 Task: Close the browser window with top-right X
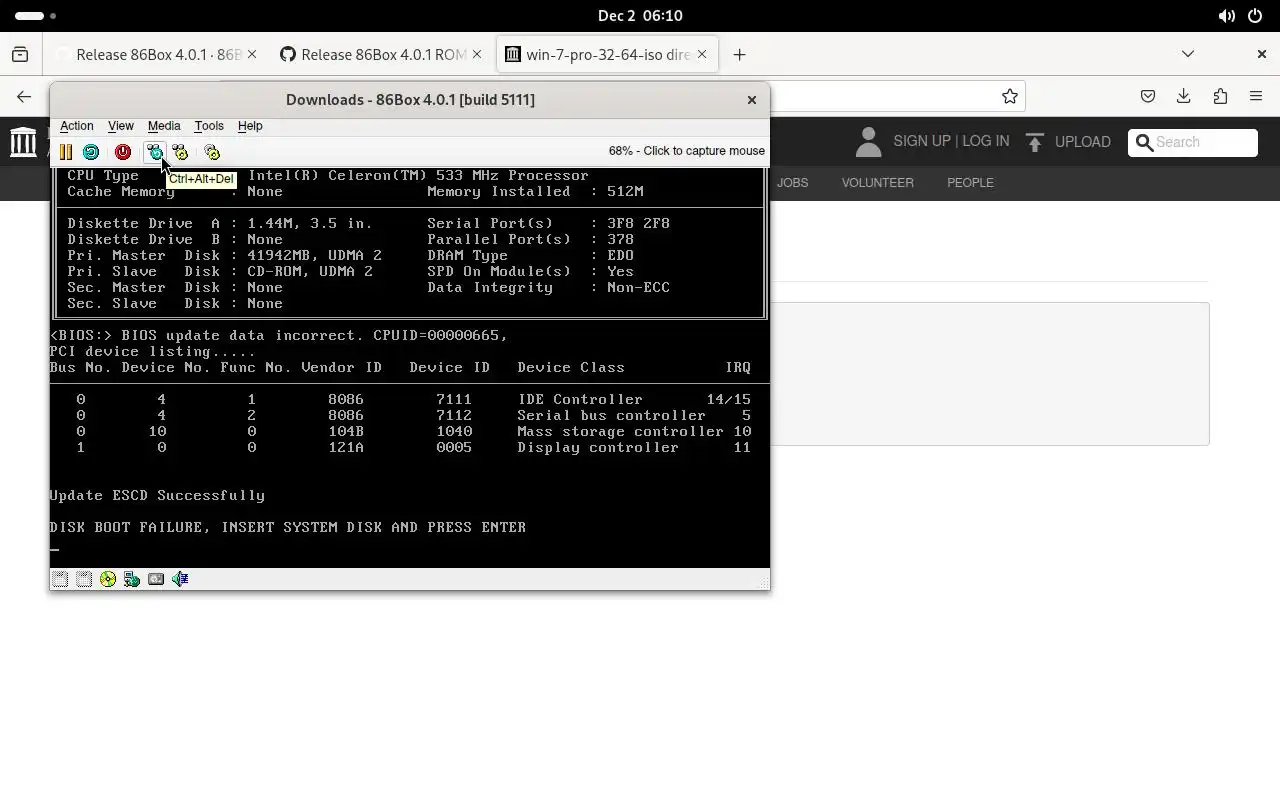pos(1261,54)
